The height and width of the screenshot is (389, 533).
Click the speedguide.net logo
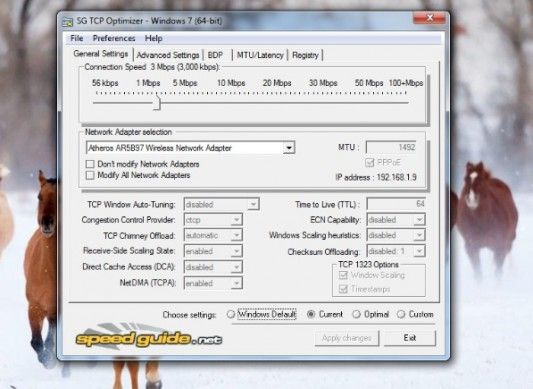pyautogui.click(x=149, y=337)
